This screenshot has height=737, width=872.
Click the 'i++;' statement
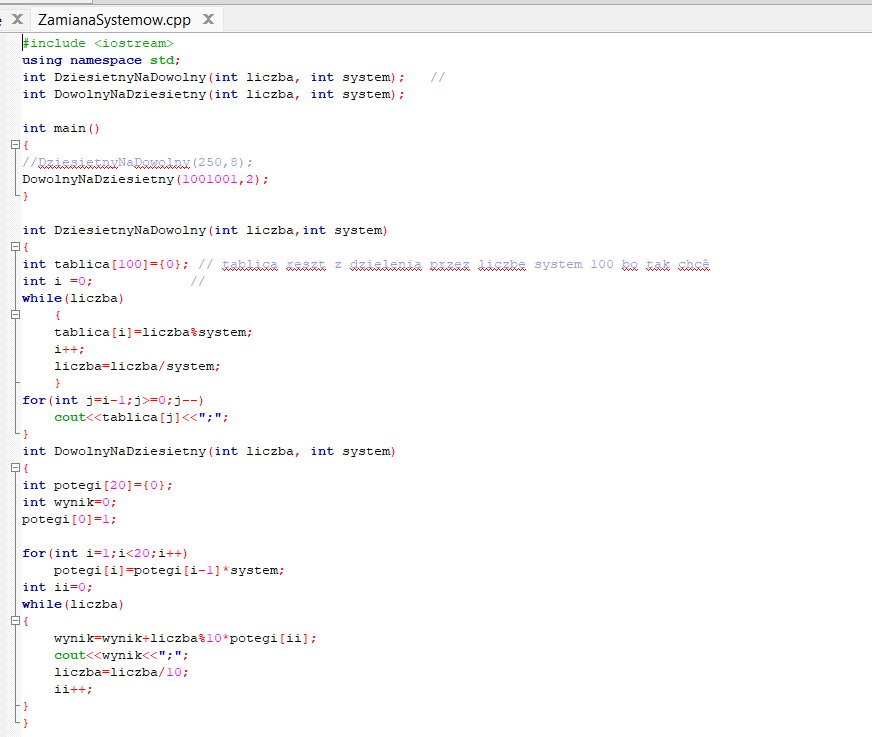(x=70, y=349)
